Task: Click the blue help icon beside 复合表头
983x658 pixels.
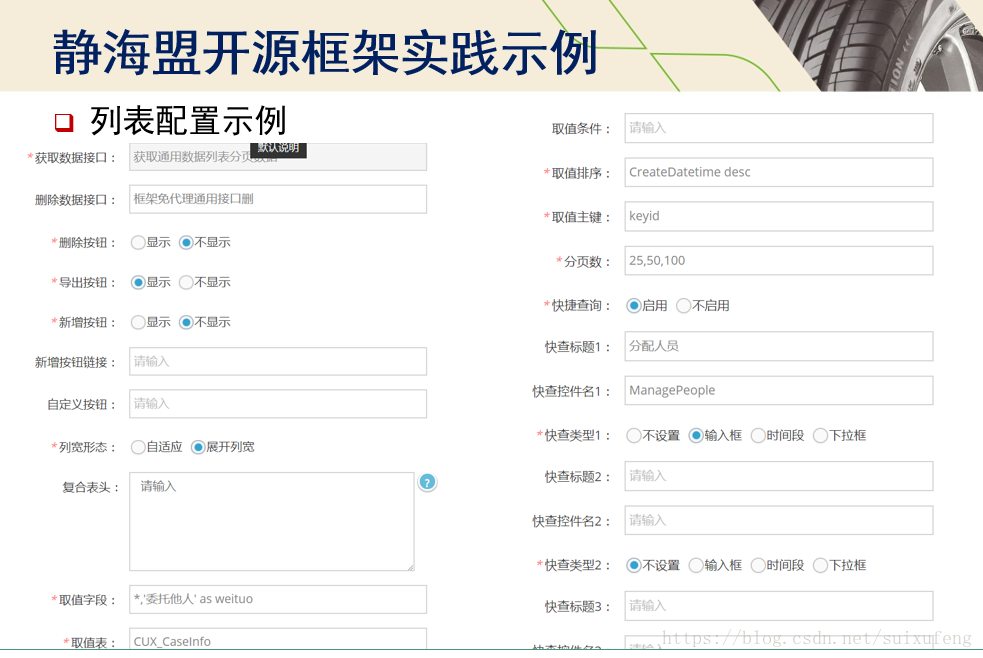Action: tap(427, 482)
